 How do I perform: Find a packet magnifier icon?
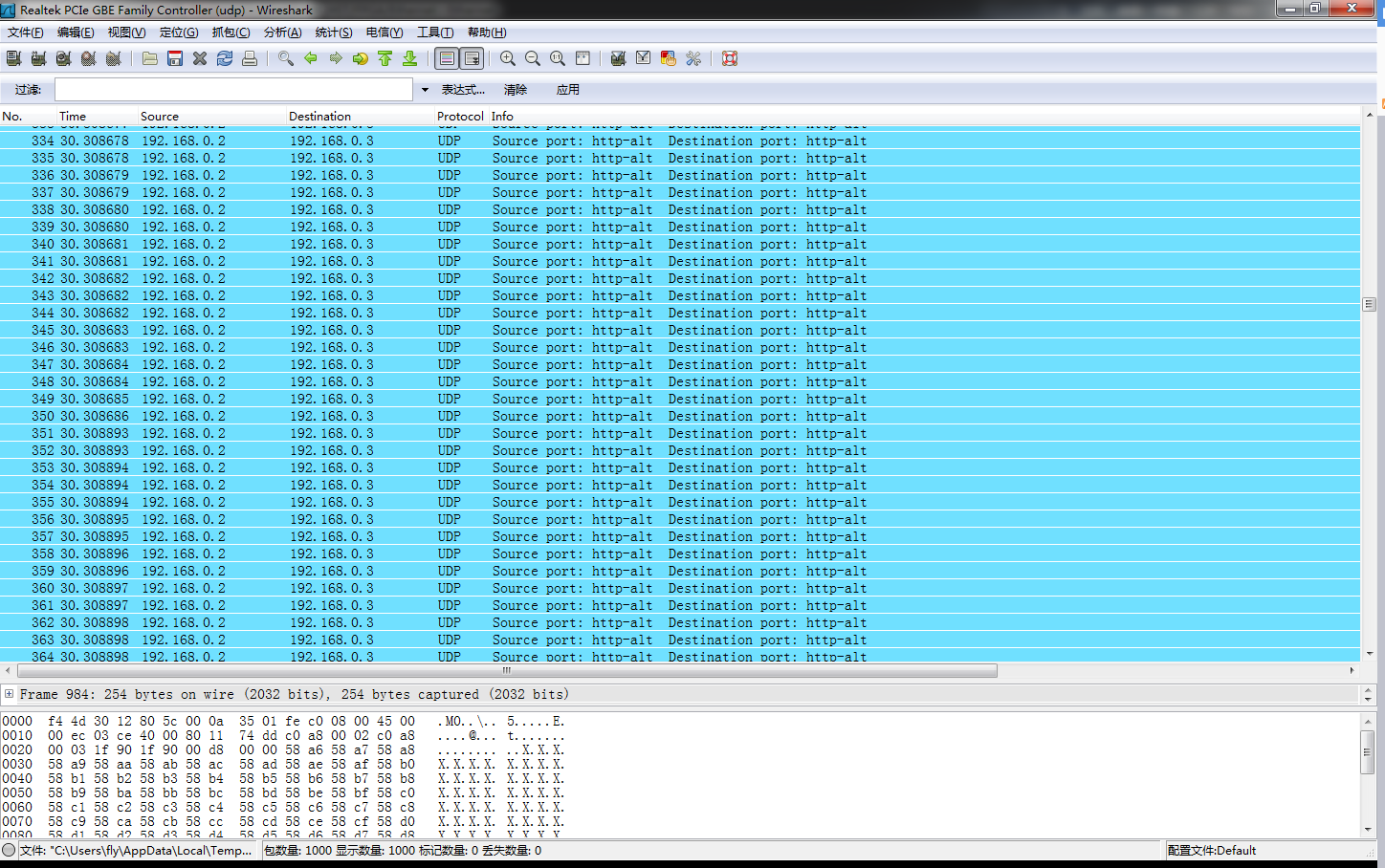pos(286,58)
